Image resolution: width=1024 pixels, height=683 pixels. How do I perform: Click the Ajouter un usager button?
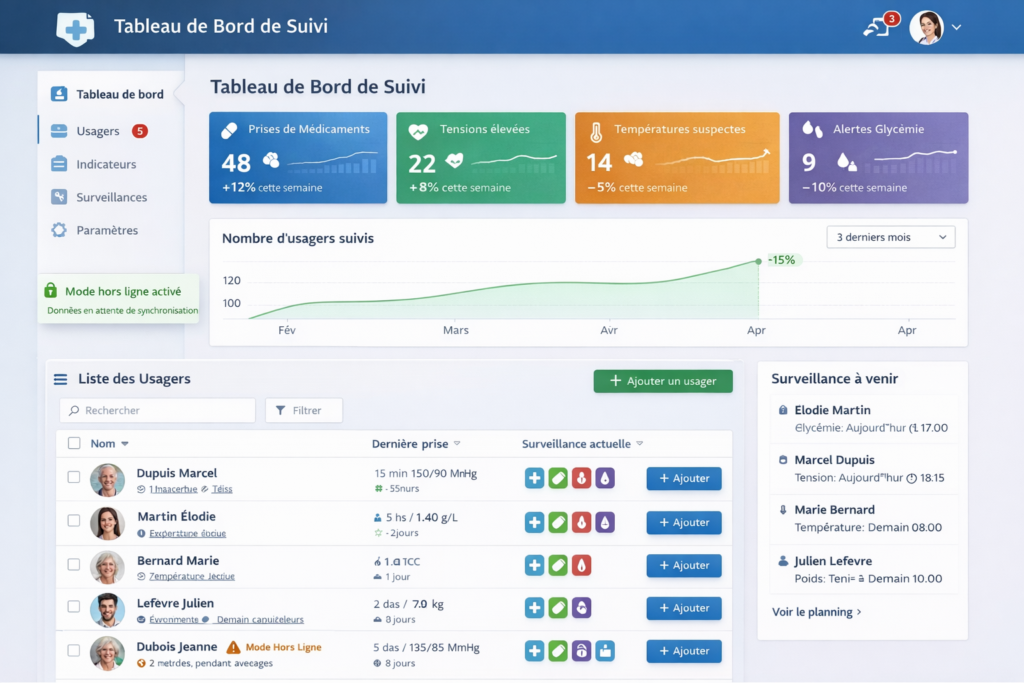662,381
